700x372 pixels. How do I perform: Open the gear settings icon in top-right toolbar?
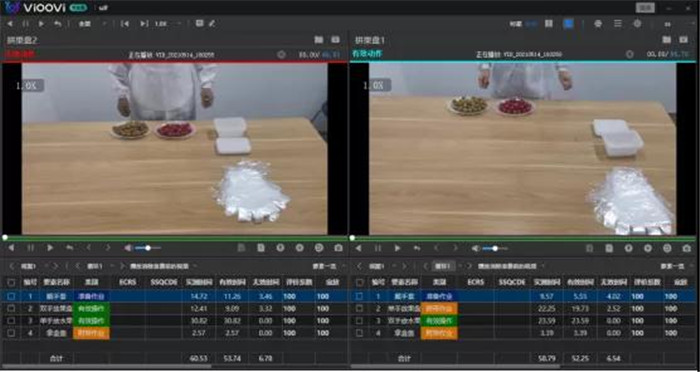(x=638, y=24)
